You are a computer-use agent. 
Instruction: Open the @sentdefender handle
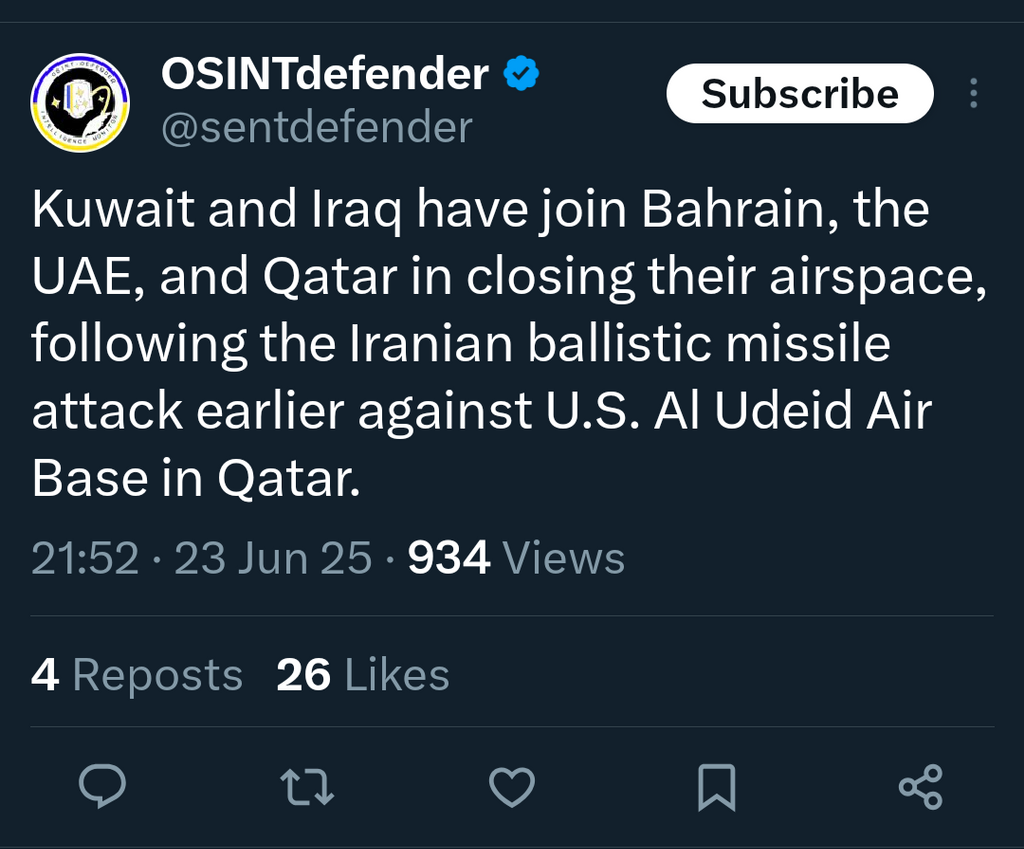coord(317,127)
